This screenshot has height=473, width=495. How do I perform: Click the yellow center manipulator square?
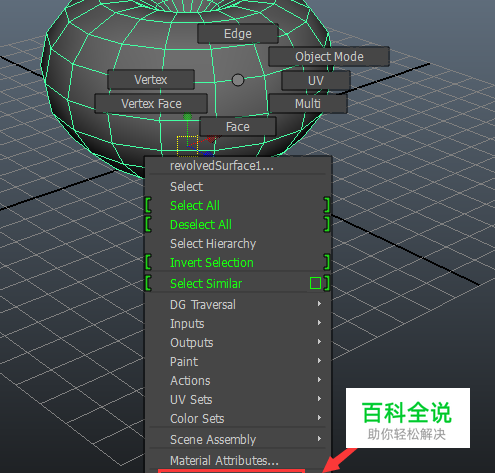(x=187, y=146)
